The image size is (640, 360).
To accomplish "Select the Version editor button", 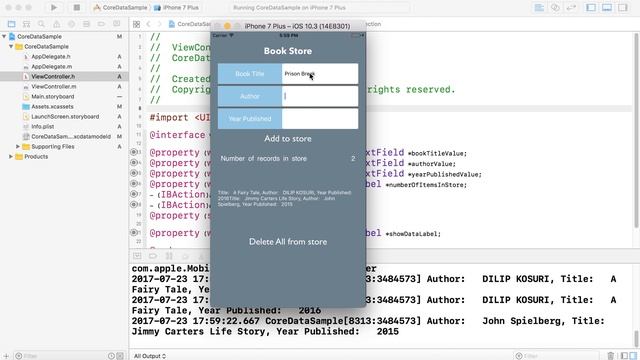I will [x=571, y=7].
